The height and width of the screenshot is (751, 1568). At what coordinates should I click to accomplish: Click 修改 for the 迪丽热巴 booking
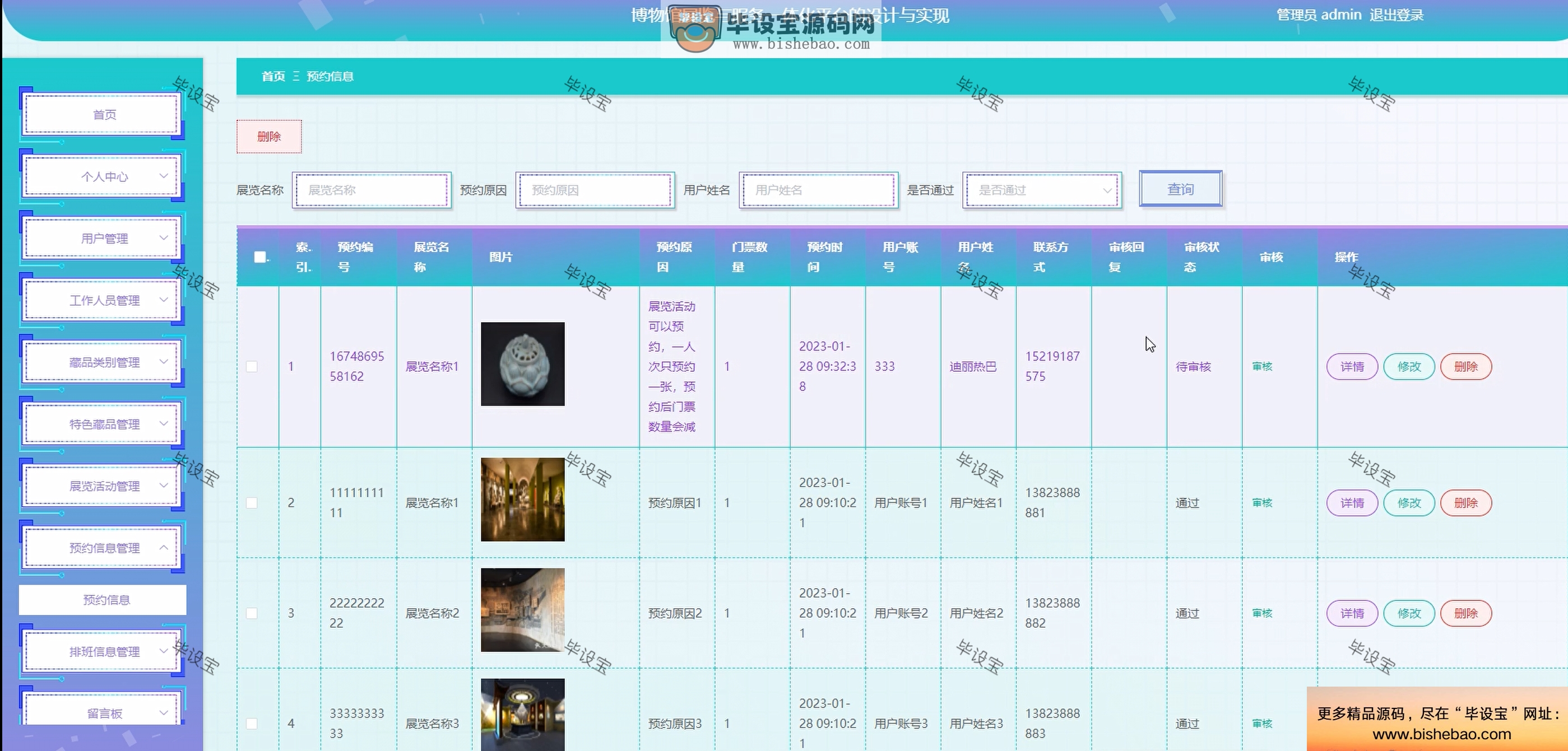coord(1409,367)
